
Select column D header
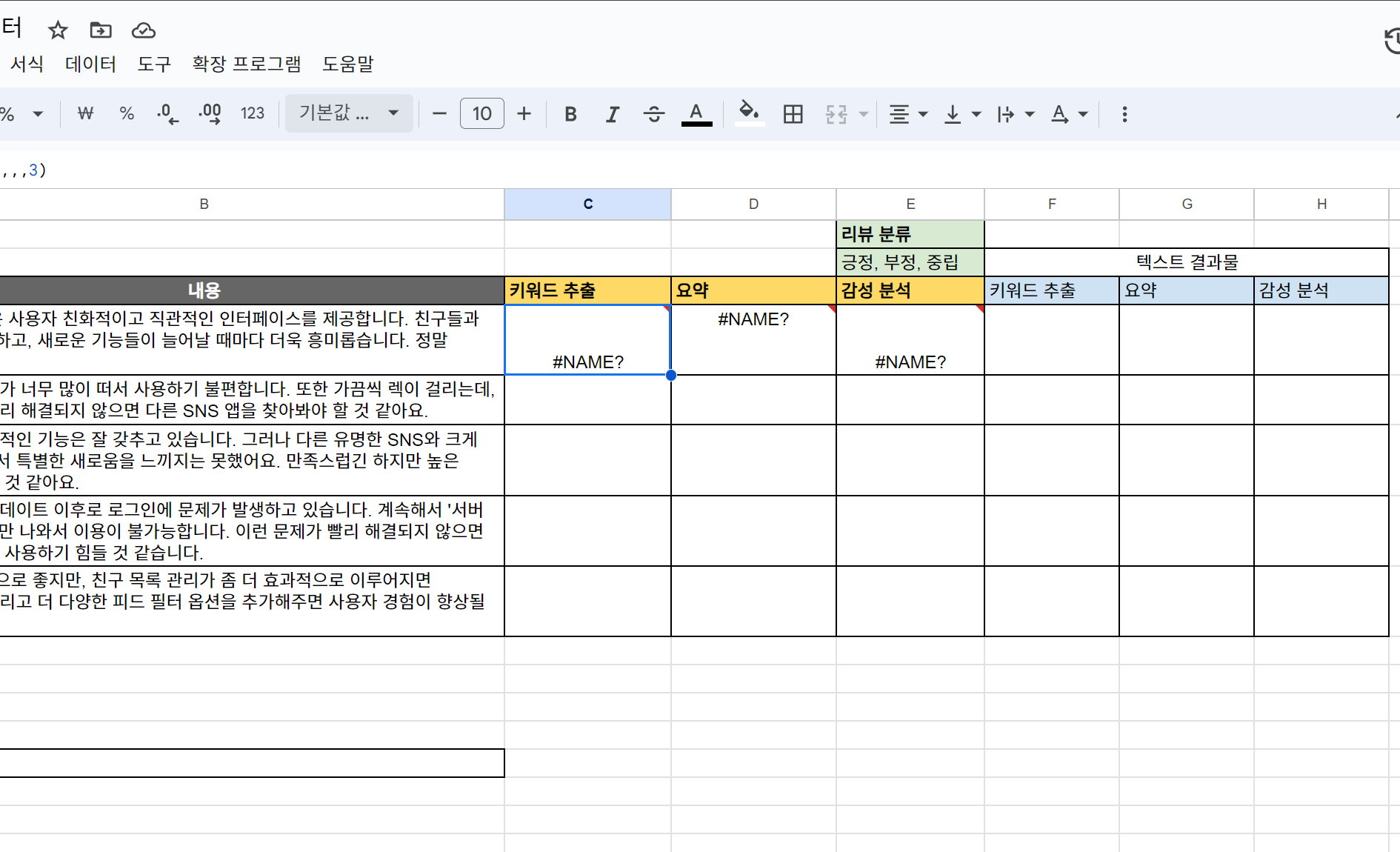point(753,204)
